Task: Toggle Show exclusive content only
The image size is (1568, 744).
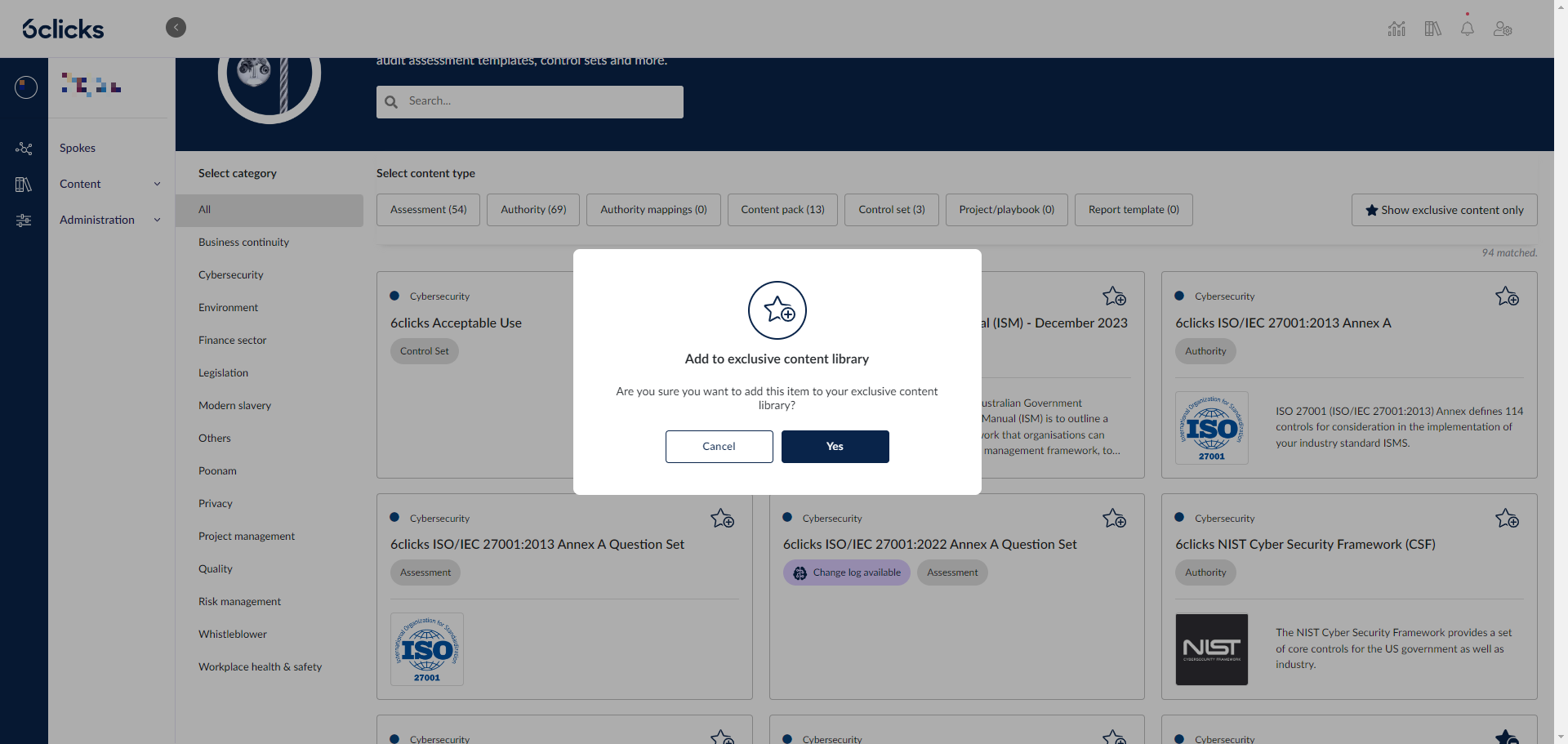Action: 1444,210
